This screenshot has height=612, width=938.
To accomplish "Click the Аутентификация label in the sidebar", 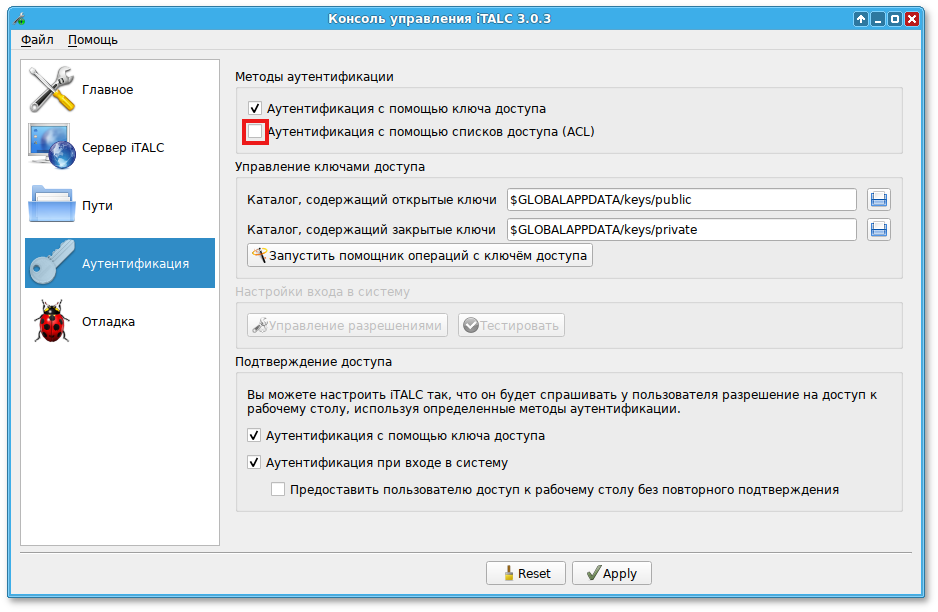I will 136,264.
